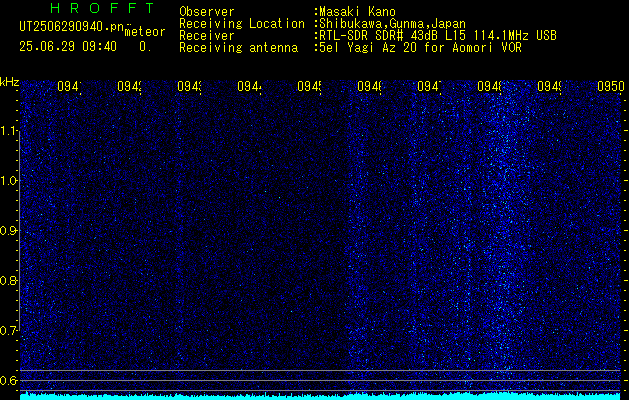
Task: Click the 0947 time marker
Action: (x=429, y=86)
